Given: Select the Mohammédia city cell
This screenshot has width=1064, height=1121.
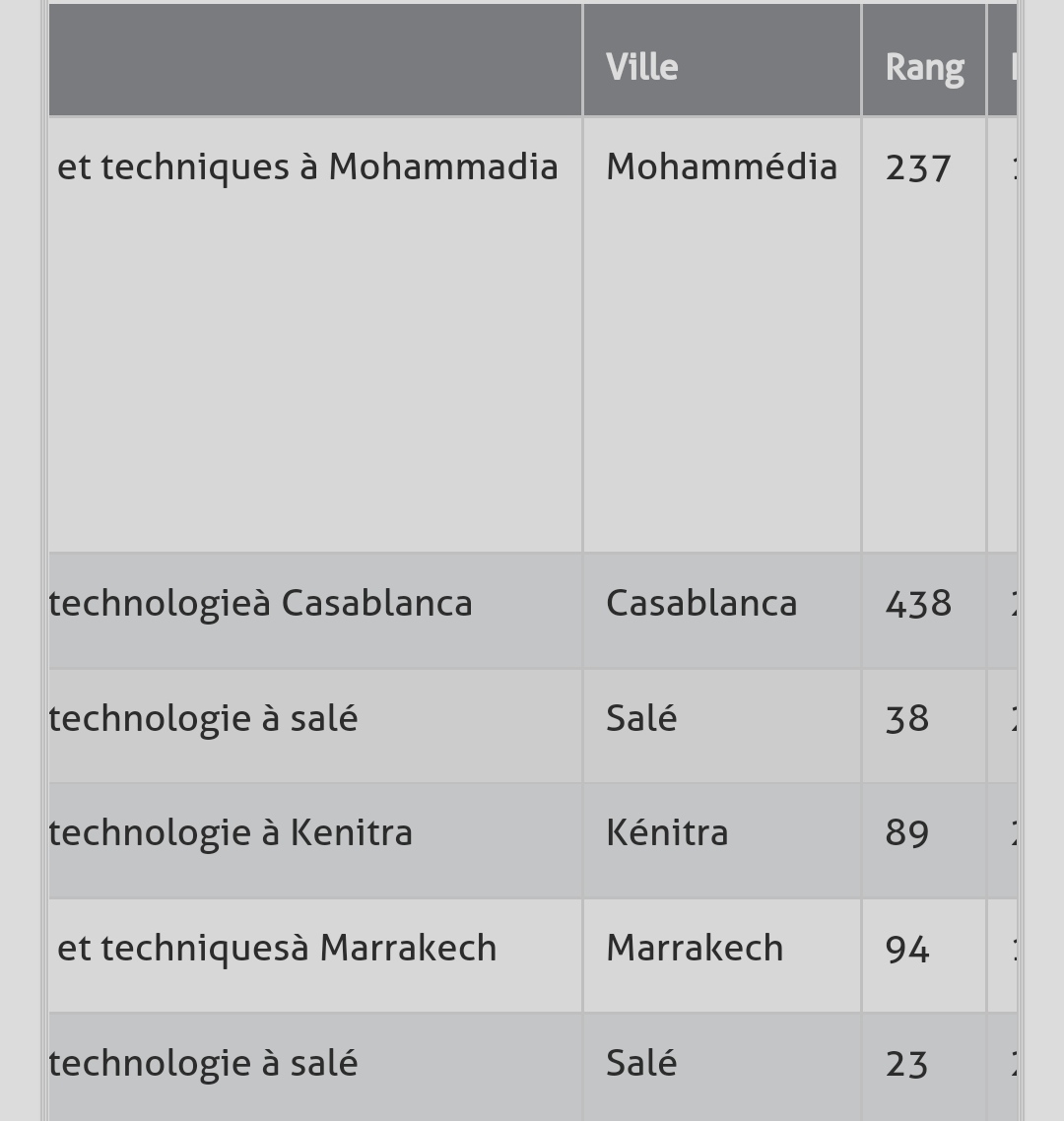Looking at the screenshot, I should 721,167.
